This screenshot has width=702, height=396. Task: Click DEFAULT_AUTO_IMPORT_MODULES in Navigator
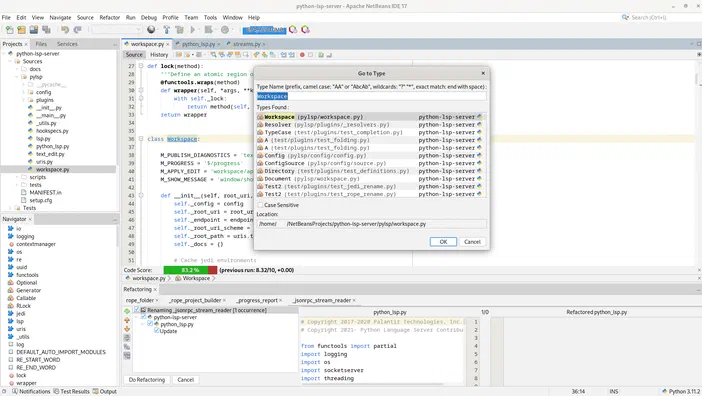(61, 352)
